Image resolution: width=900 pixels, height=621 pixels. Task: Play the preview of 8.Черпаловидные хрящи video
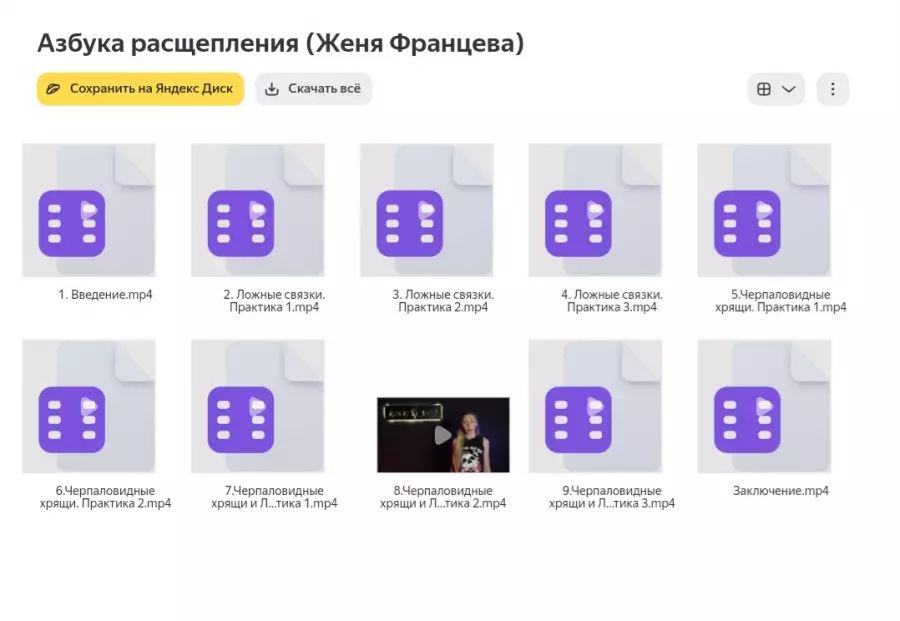(x=442, y=432)
